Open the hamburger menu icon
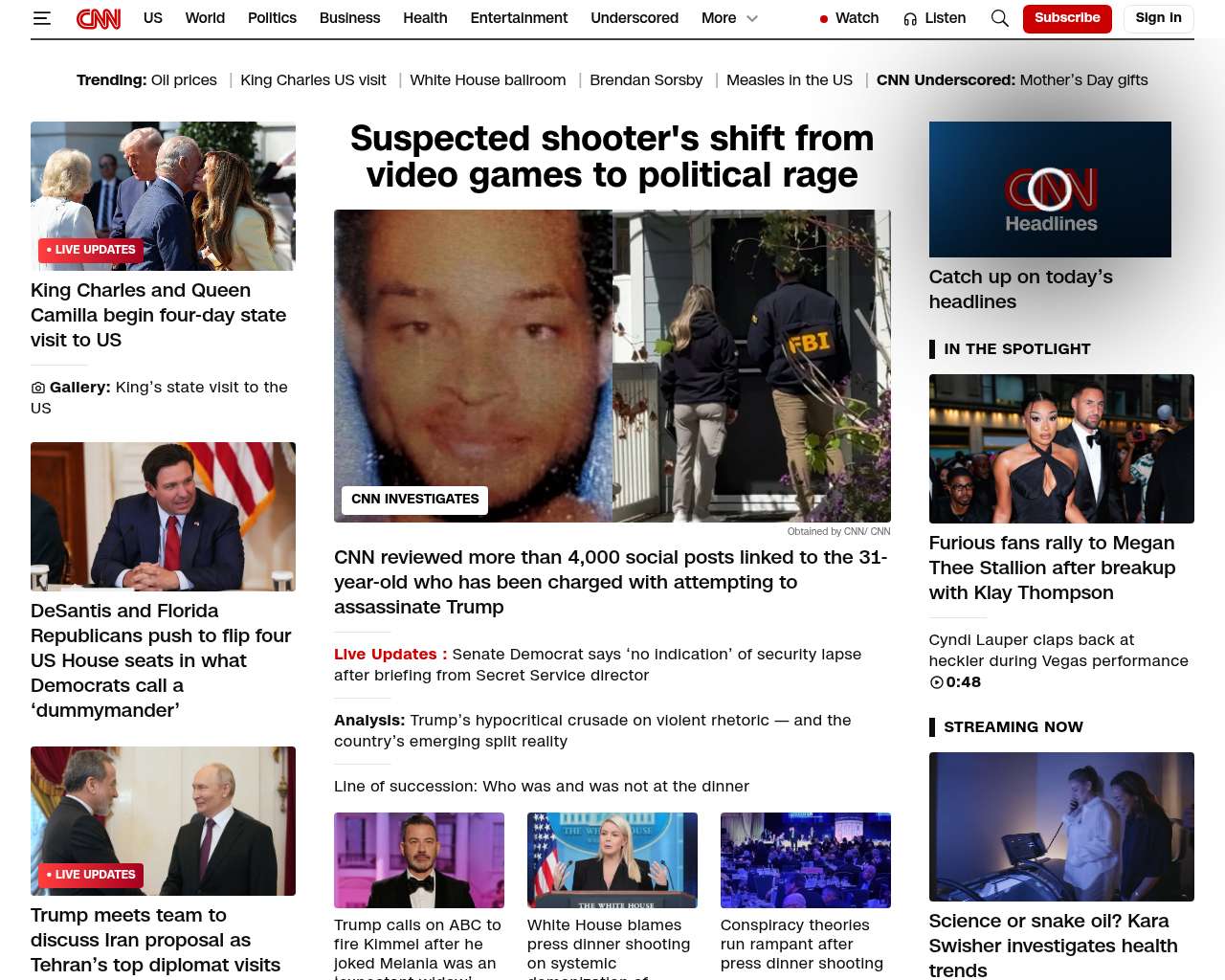The width and height of the screenshot is (1225, 980). click(42, 18)
